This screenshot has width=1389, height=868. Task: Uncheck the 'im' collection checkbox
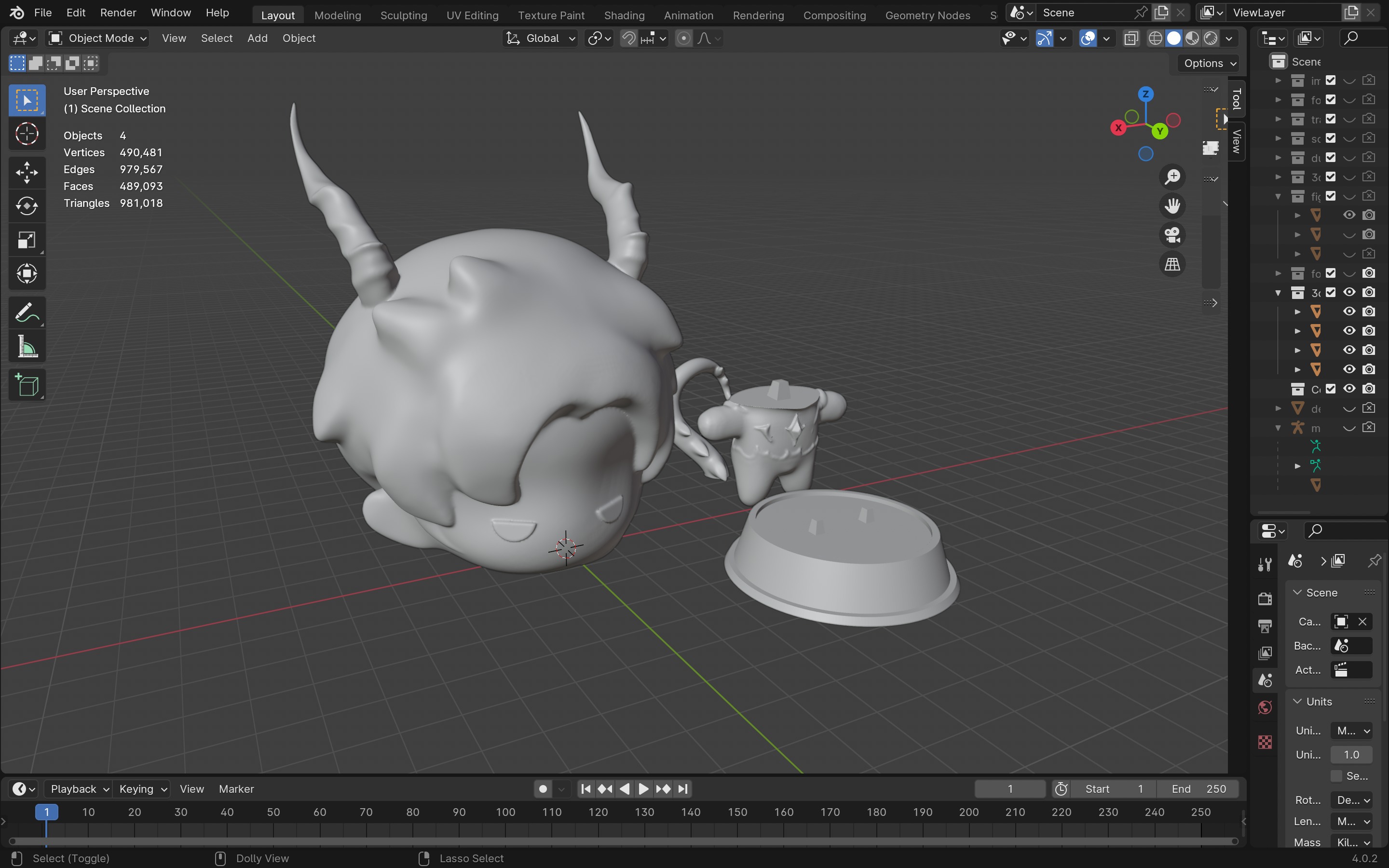(1331, 81)
